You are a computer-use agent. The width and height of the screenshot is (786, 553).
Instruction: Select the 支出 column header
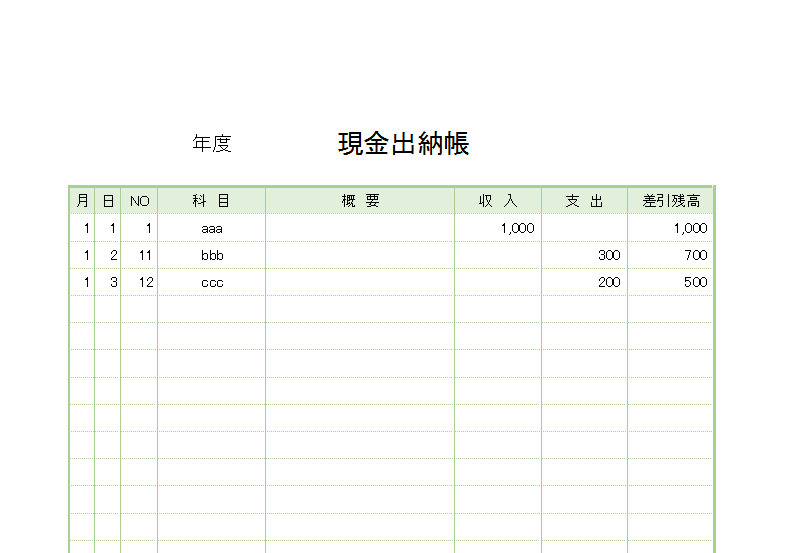tap(584, 201)
